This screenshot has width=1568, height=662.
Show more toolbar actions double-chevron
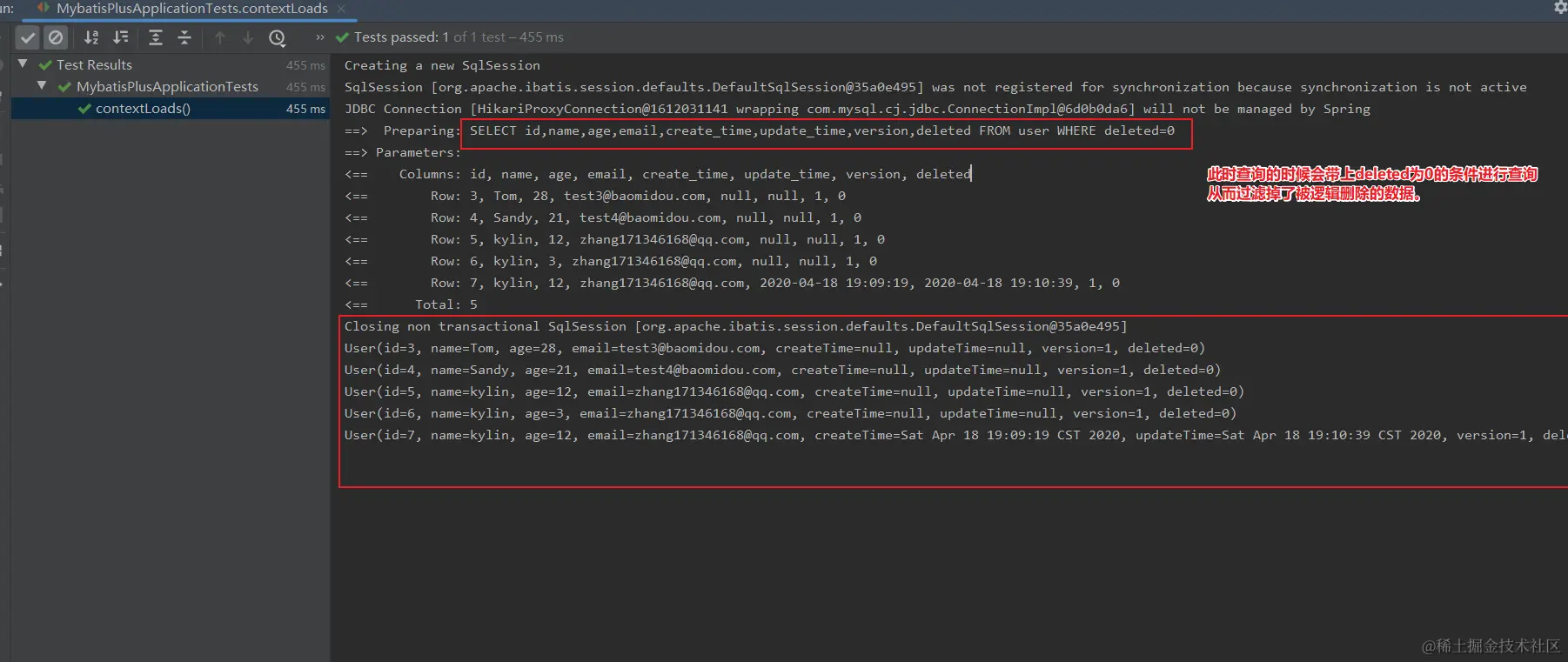pyautogui.click(x=319, y=37)
